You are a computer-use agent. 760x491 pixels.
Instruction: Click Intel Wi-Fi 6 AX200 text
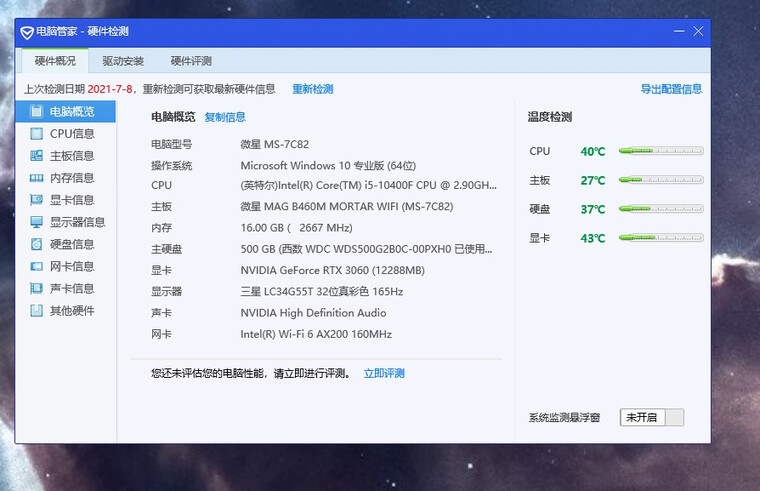pyautogui.click(x=316, y=334)
